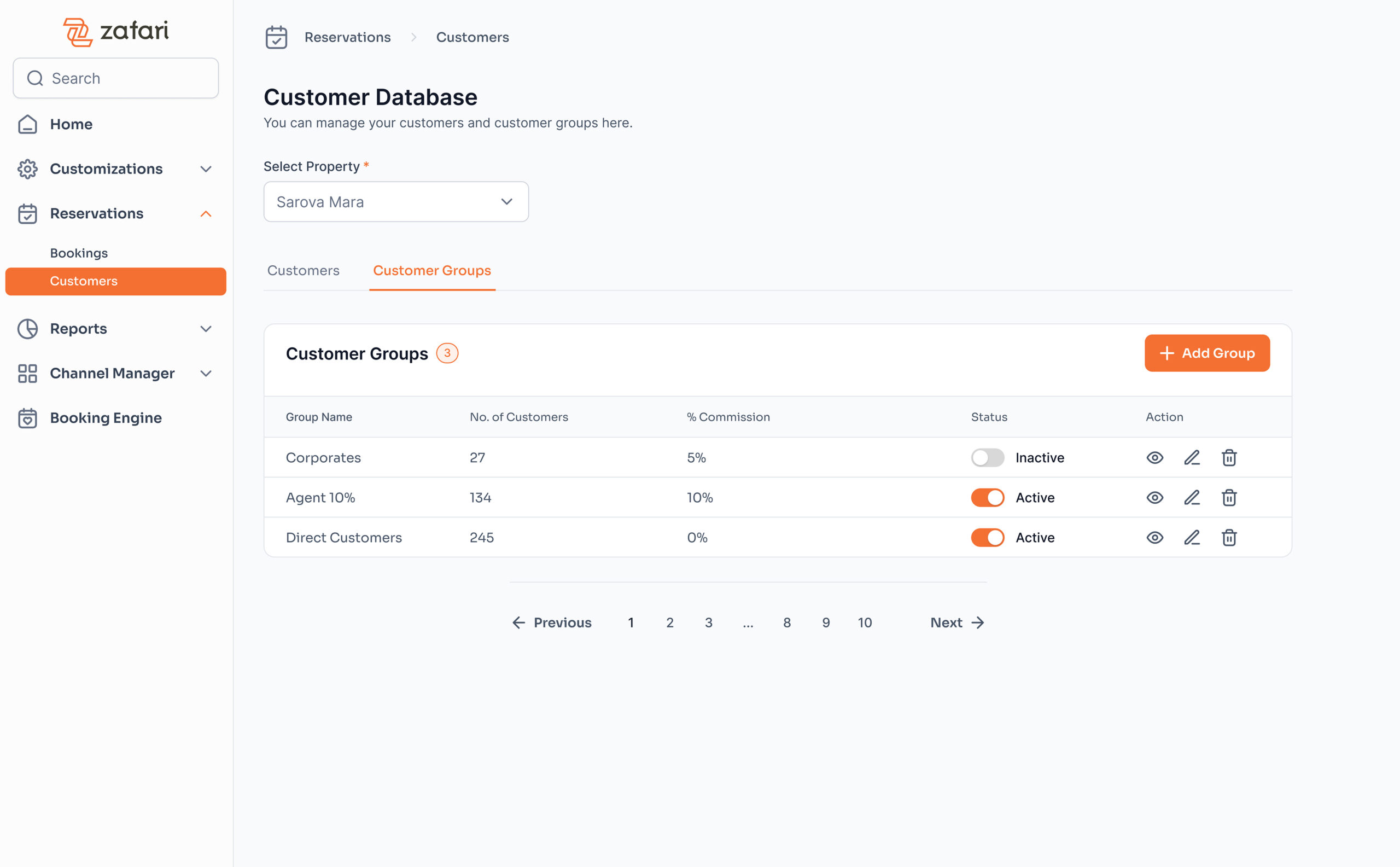Enable the Corporates status toggle
The image size is (1400, 867).
(987, 458)
